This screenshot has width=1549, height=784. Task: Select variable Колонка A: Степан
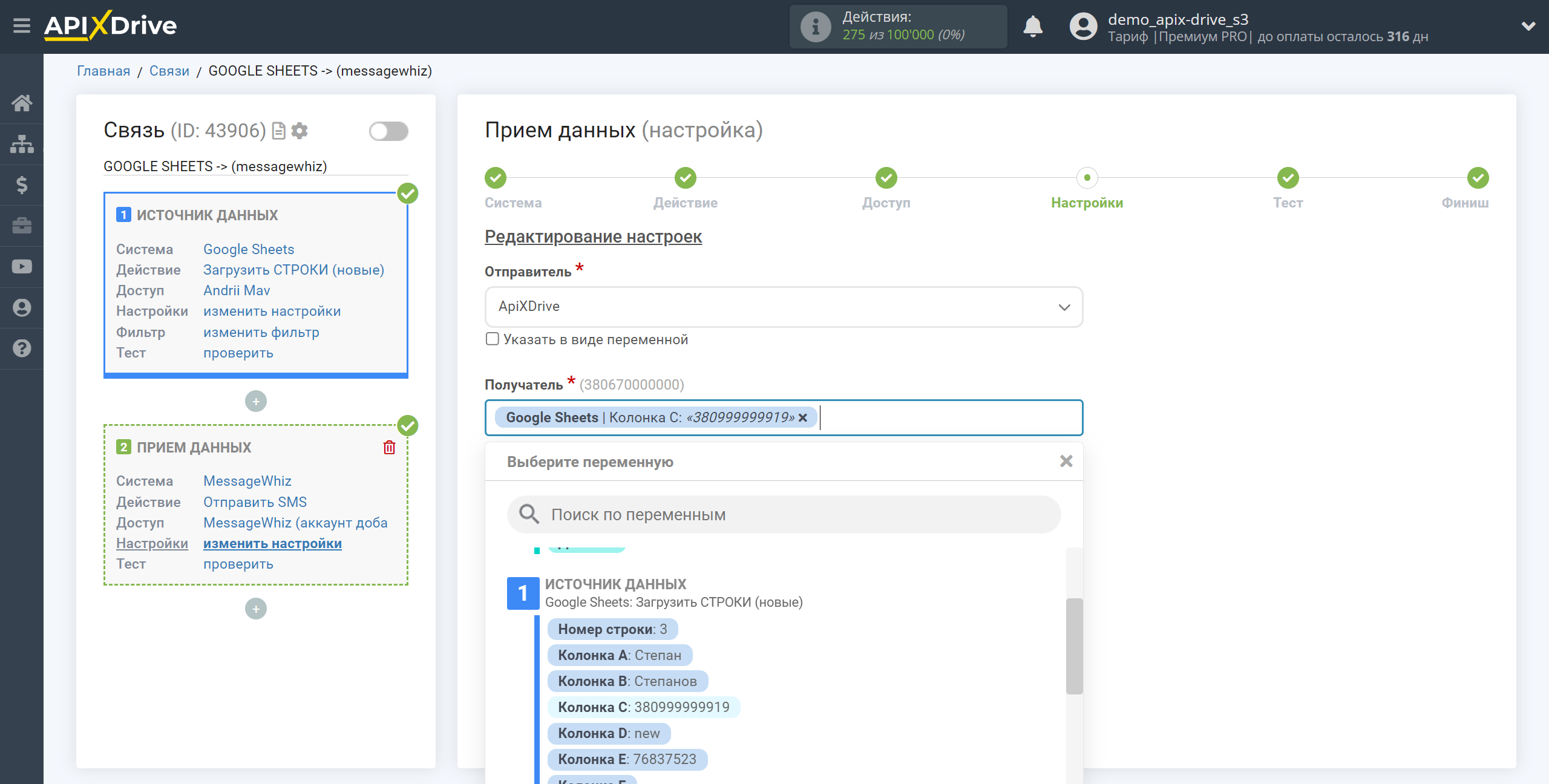pyautogui.click(x=620, y=655)
